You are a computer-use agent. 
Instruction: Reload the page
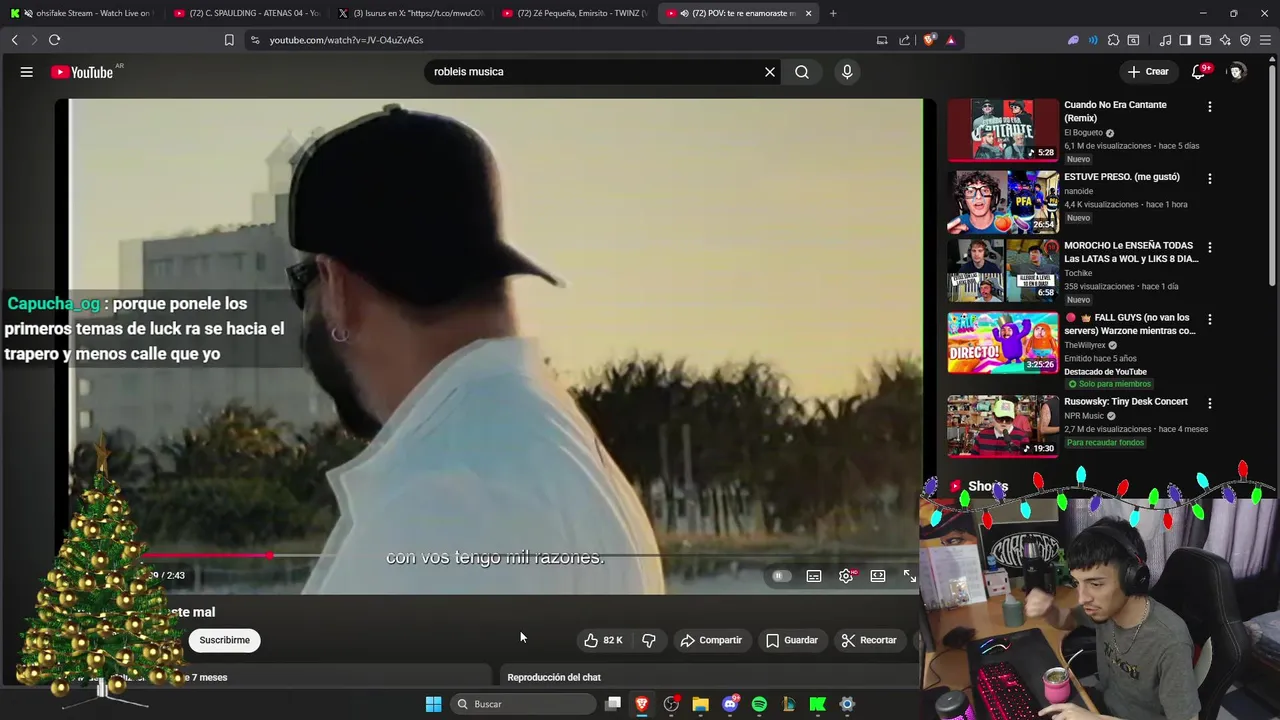click(x=54, y=40)
